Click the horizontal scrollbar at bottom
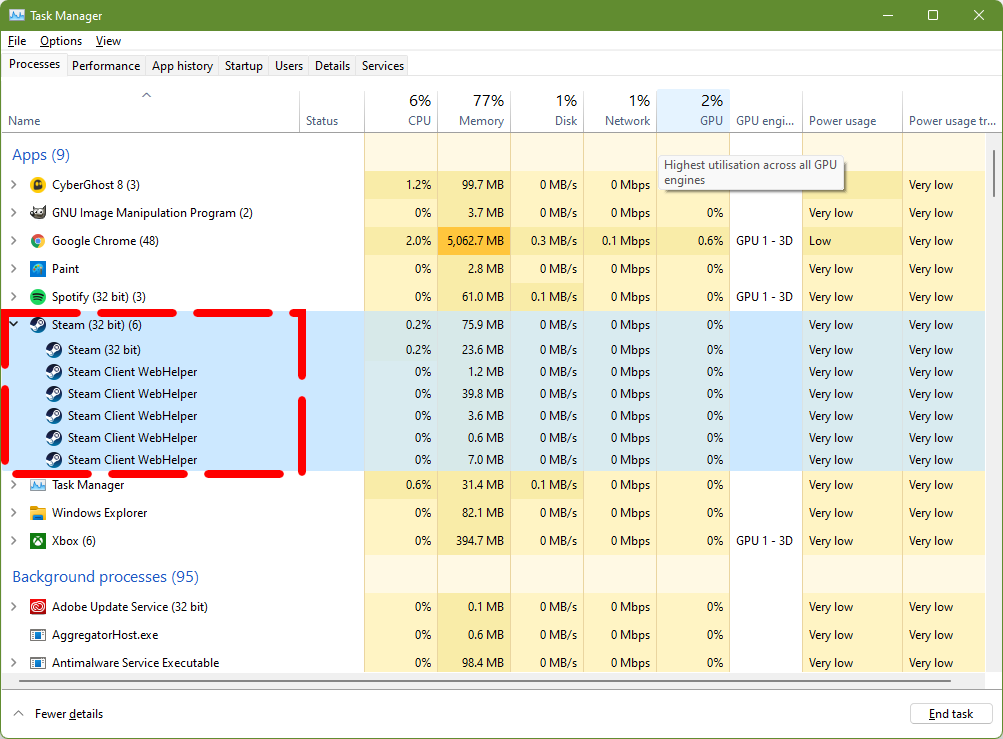Viewport: 1003px width, 739px height. tap(485, 681)
